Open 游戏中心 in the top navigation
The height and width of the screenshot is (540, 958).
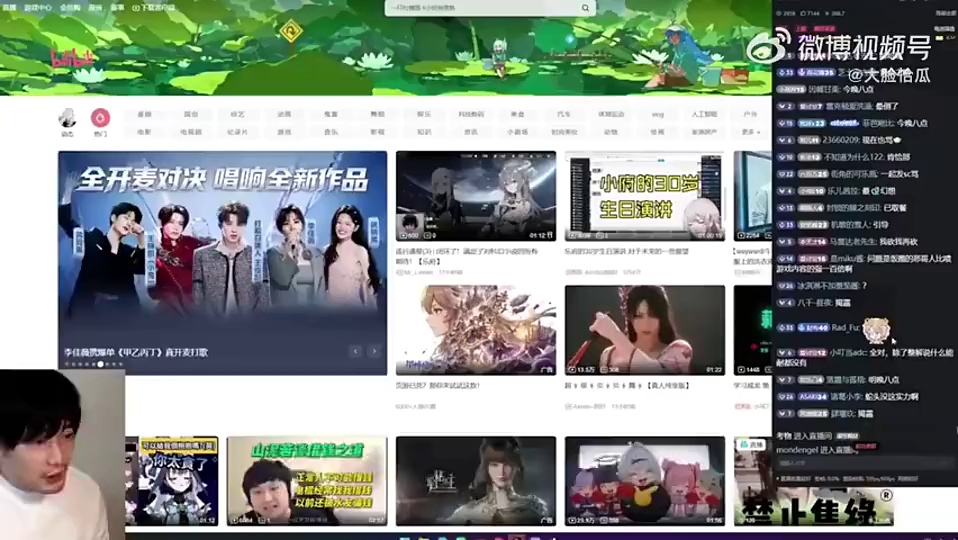point(38,8)
